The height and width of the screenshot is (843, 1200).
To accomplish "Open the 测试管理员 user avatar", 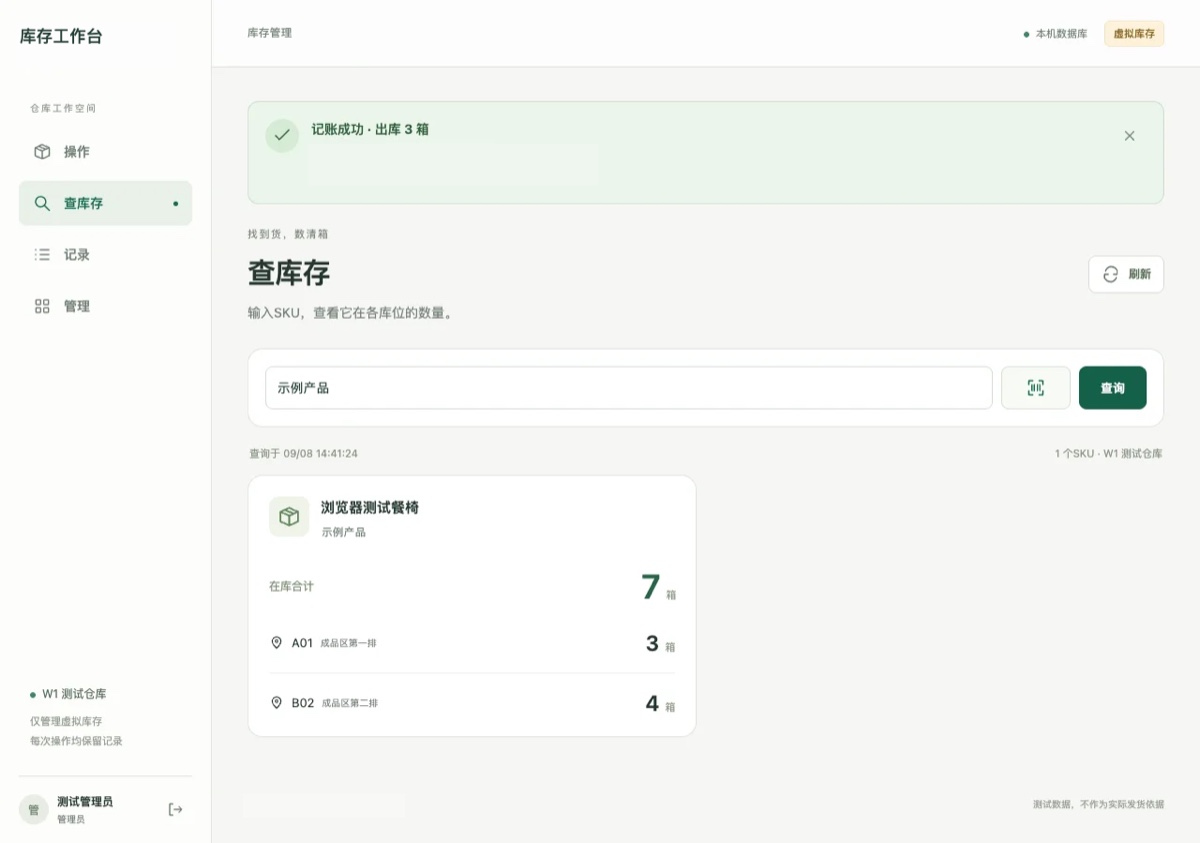I will pyautogui.click(x=34, y=810).
